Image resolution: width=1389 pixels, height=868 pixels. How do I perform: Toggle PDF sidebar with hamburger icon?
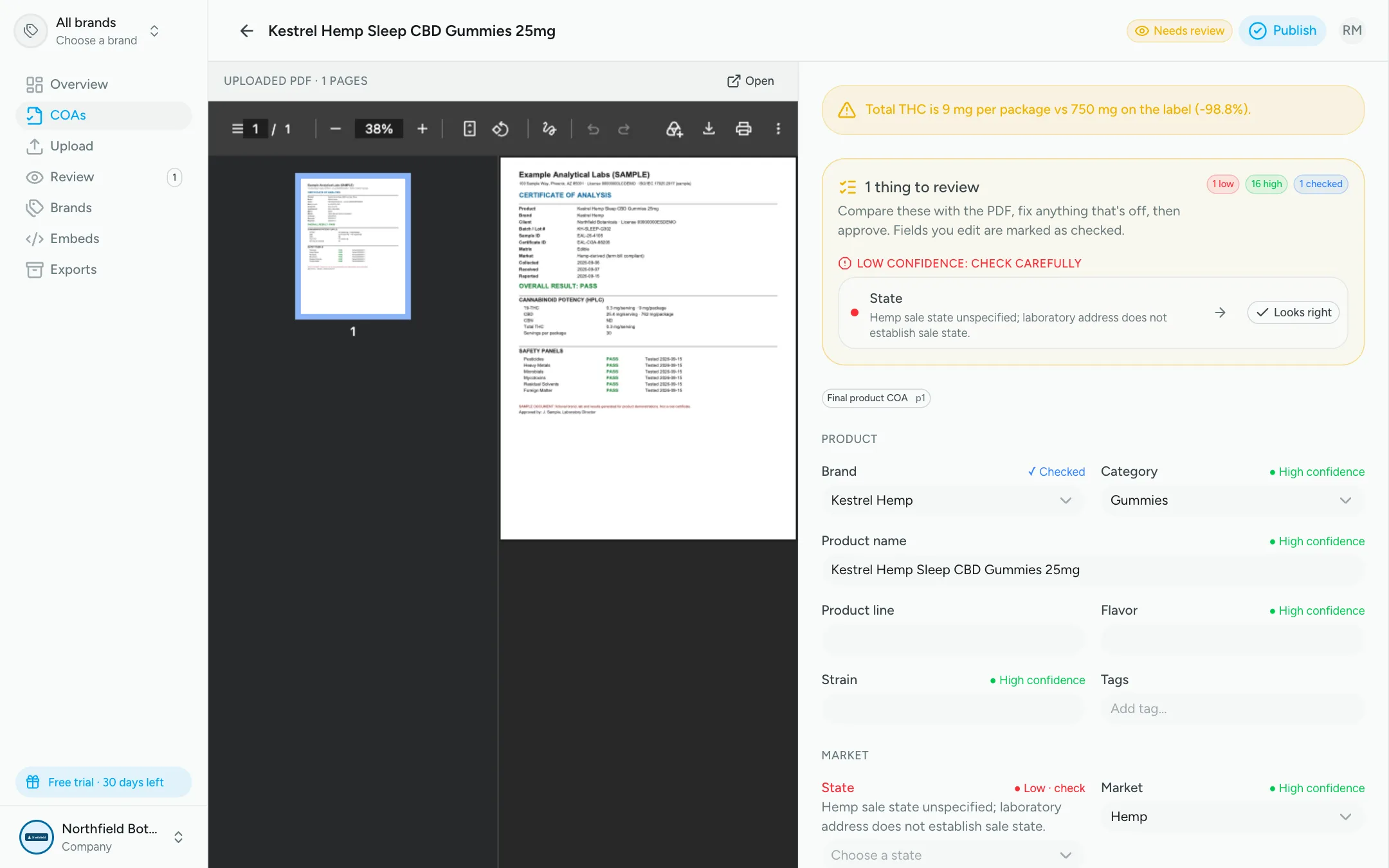click(237, 129)
